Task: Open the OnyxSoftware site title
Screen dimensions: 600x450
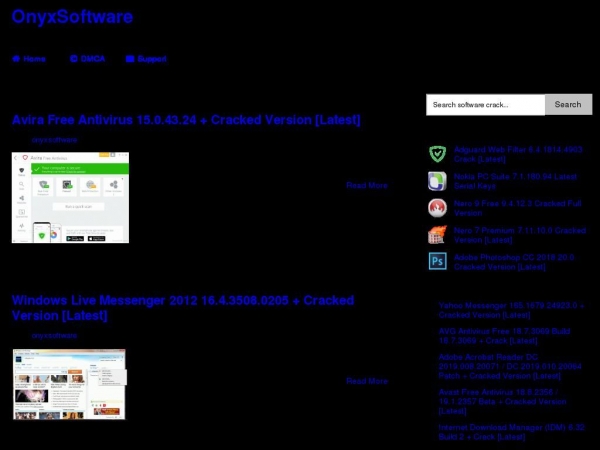Action: (72, 17)
